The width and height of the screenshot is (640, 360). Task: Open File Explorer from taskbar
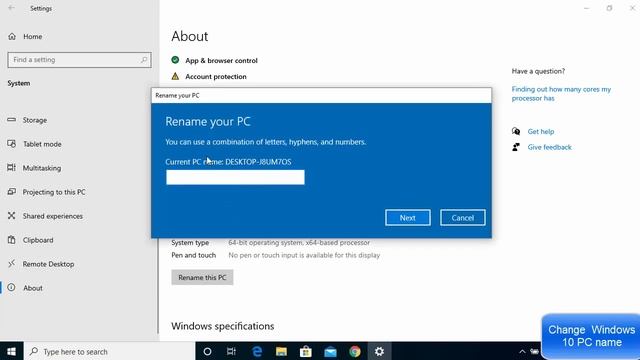tap(281, 351)
